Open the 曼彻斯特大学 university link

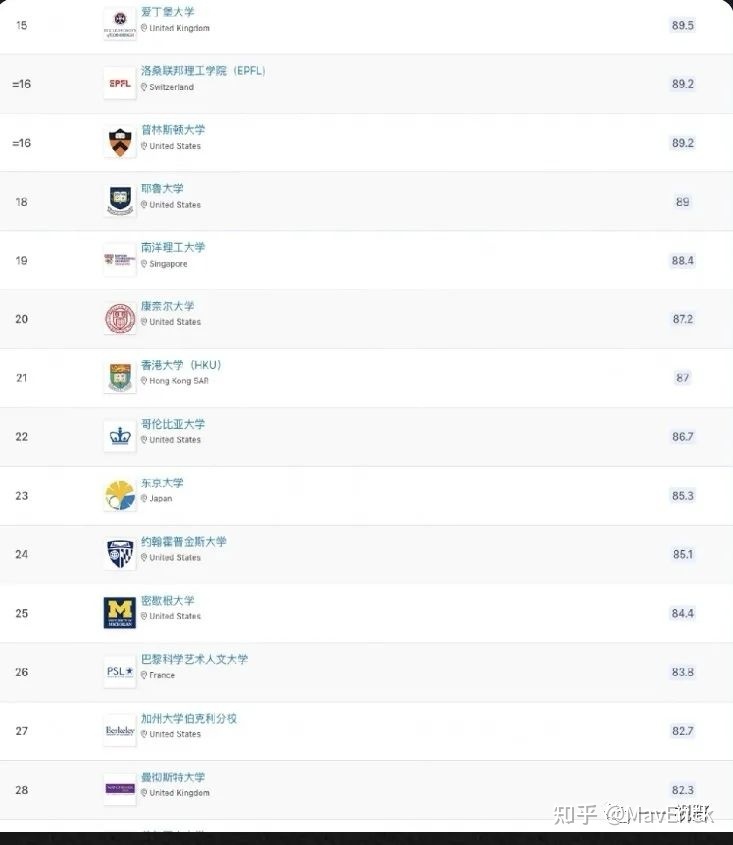[173, 777]
